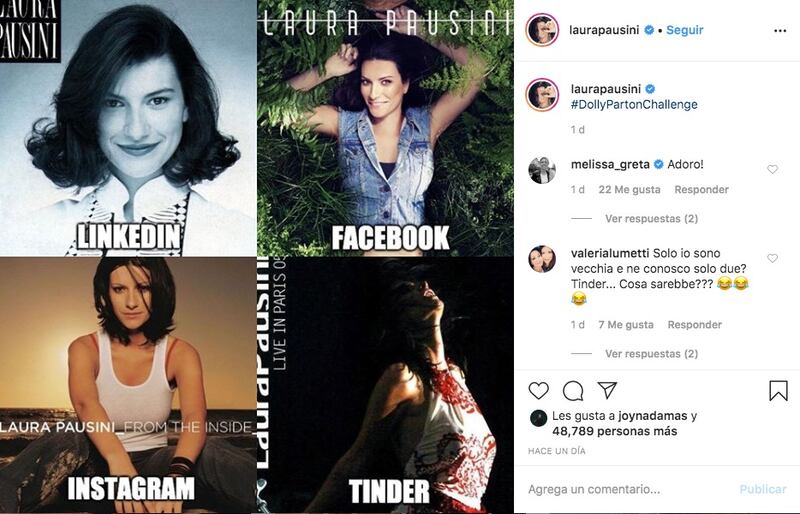Reply to valerialumetti's comment
Screen dimensions: 800x514
(694, 325)
